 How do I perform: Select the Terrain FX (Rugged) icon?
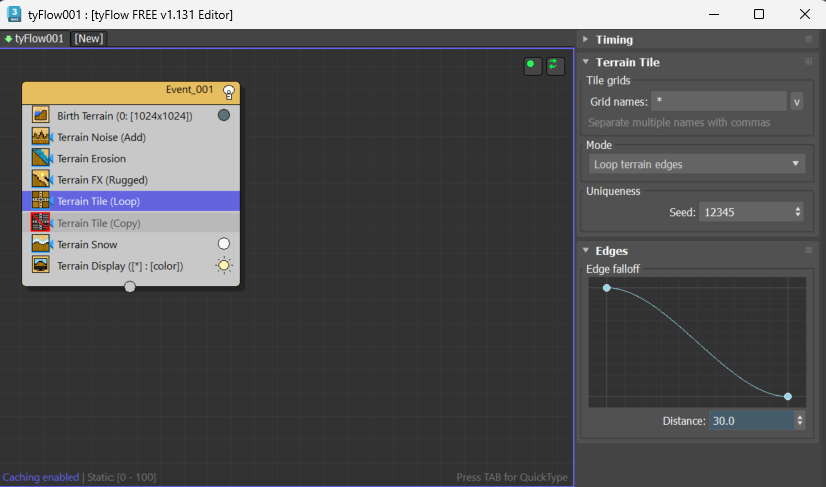tap(41, 180)
